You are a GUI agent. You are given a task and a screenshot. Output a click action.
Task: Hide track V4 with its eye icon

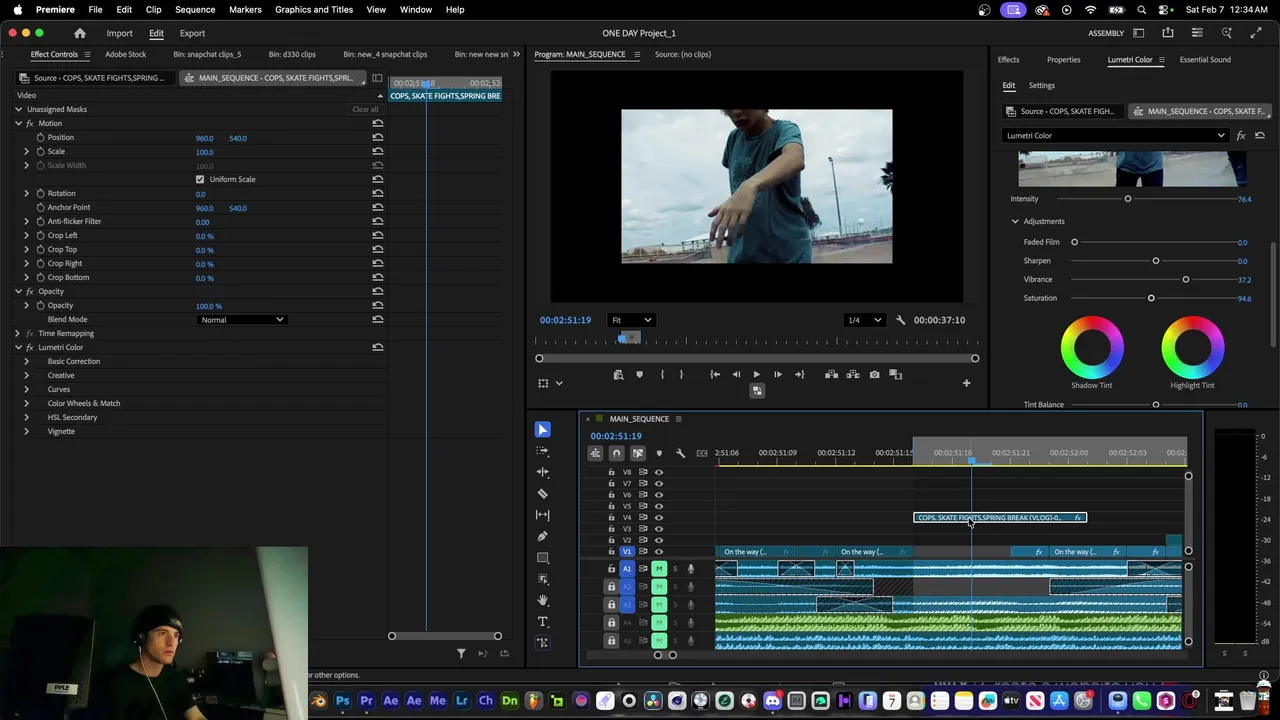click(658, 517)
